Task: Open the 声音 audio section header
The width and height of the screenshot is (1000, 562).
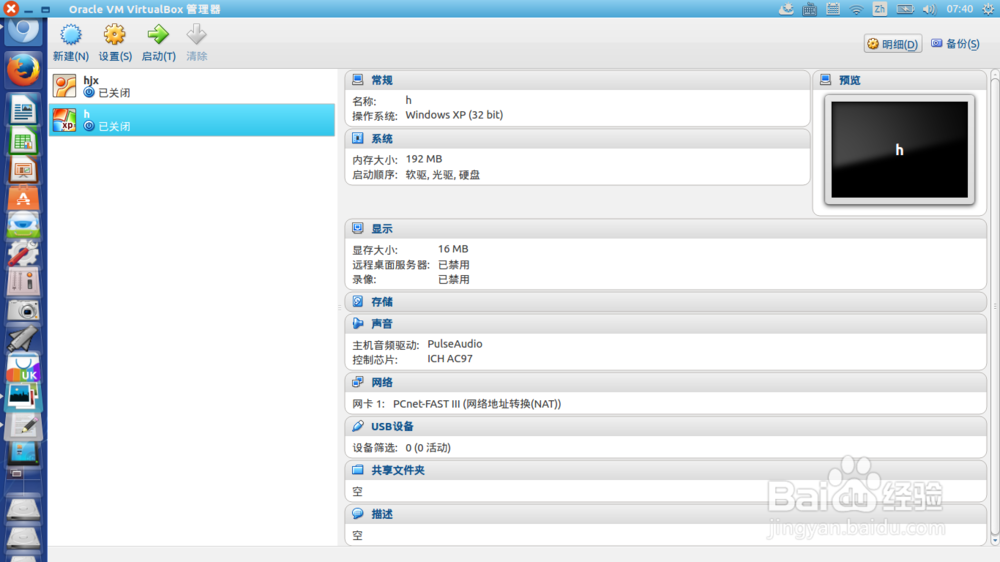Action: click(666, 324)
